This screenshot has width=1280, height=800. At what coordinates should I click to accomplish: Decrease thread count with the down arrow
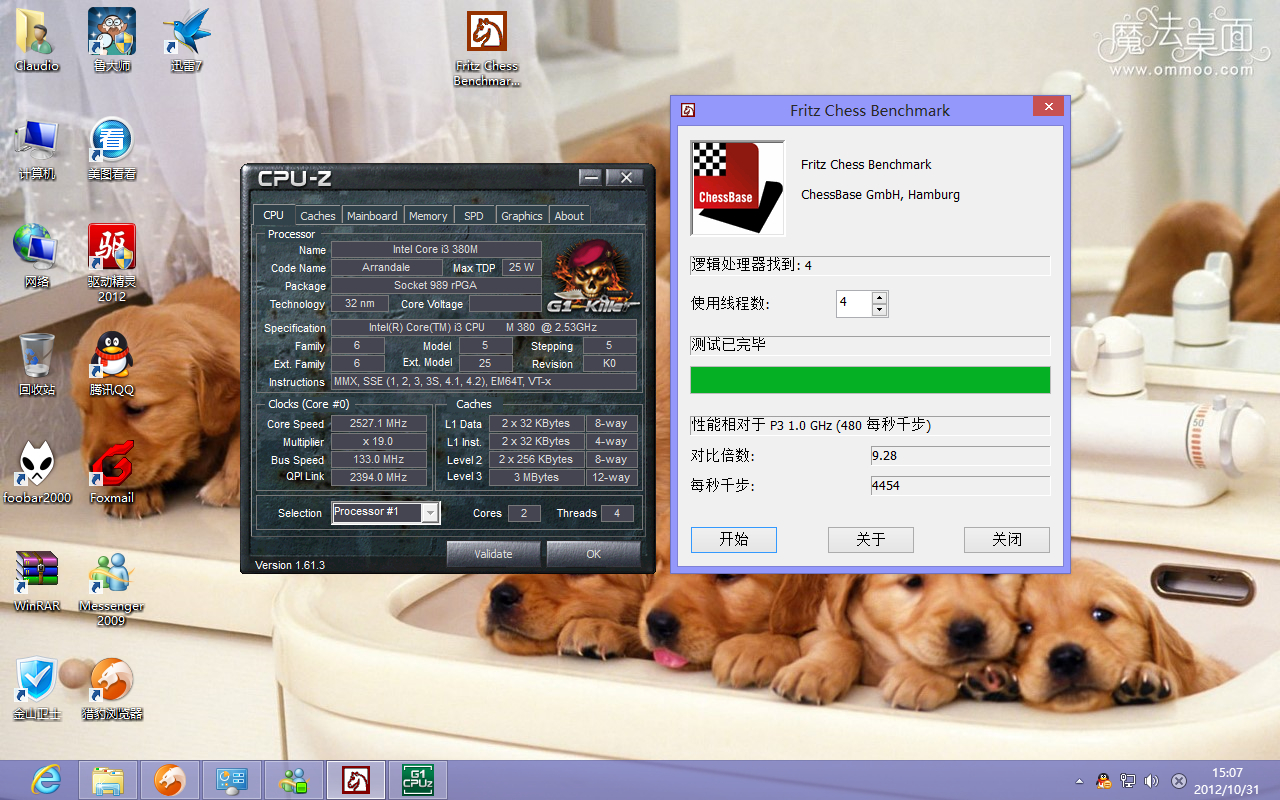(879, 310)
